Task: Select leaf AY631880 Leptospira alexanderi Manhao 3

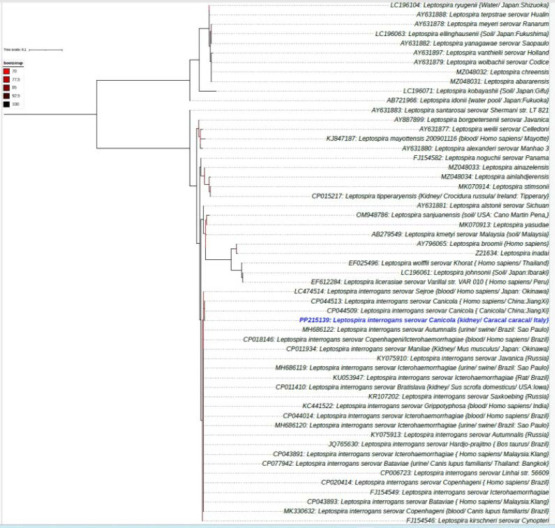Action: [x=476, y=148]
